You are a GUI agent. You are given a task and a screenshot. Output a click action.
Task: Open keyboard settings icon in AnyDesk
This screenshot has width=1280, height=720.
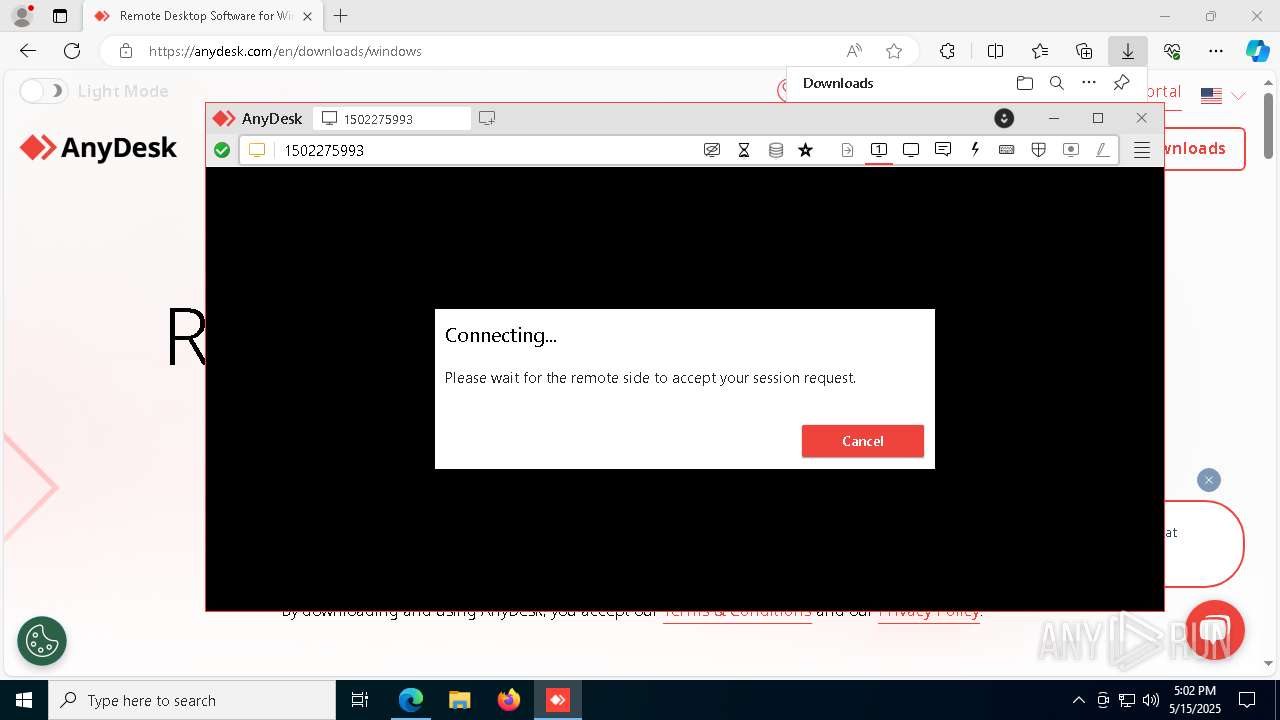click(1006, 150)
